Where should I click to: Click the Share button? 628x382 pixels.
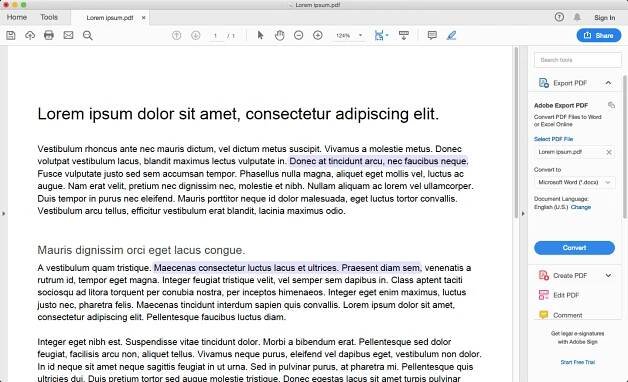599,35
